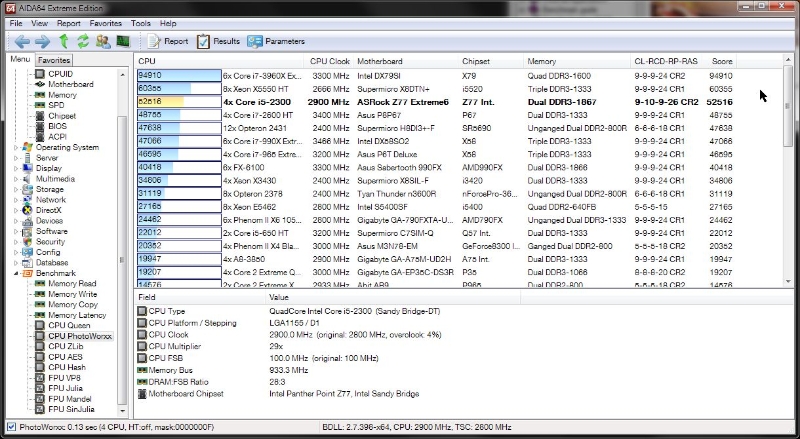This screenshot has height=439, width=800.
Task: Open the CPU AES benchmark icon
Action: [40, 357]
